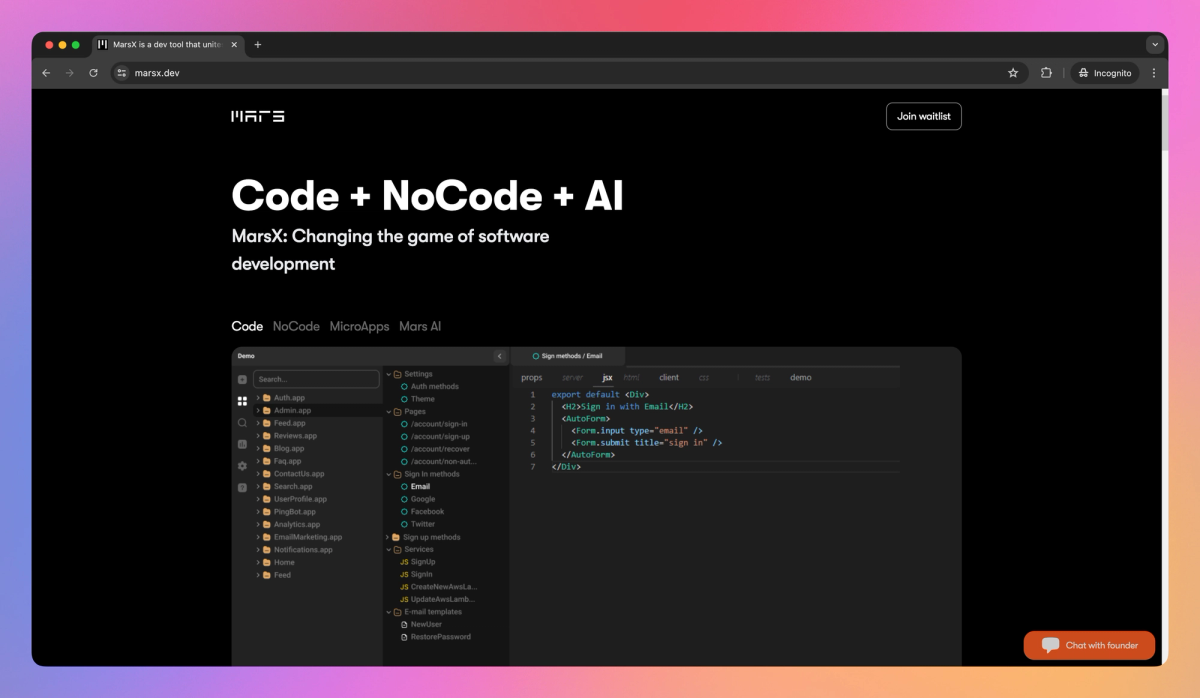Open the Chat with founder widget
Screen dimensions: 1200x698
pyautogui.click(x=1089, y=645)
